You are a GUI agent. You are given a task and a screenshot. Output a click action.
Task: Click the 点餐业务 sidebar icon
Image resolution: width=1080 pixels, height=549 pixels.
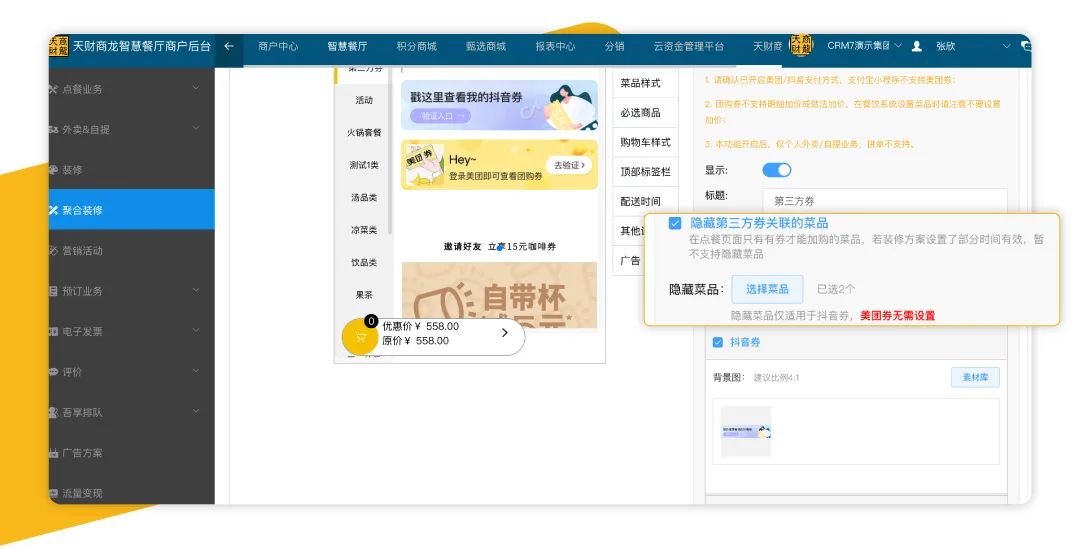click(53, 89)
